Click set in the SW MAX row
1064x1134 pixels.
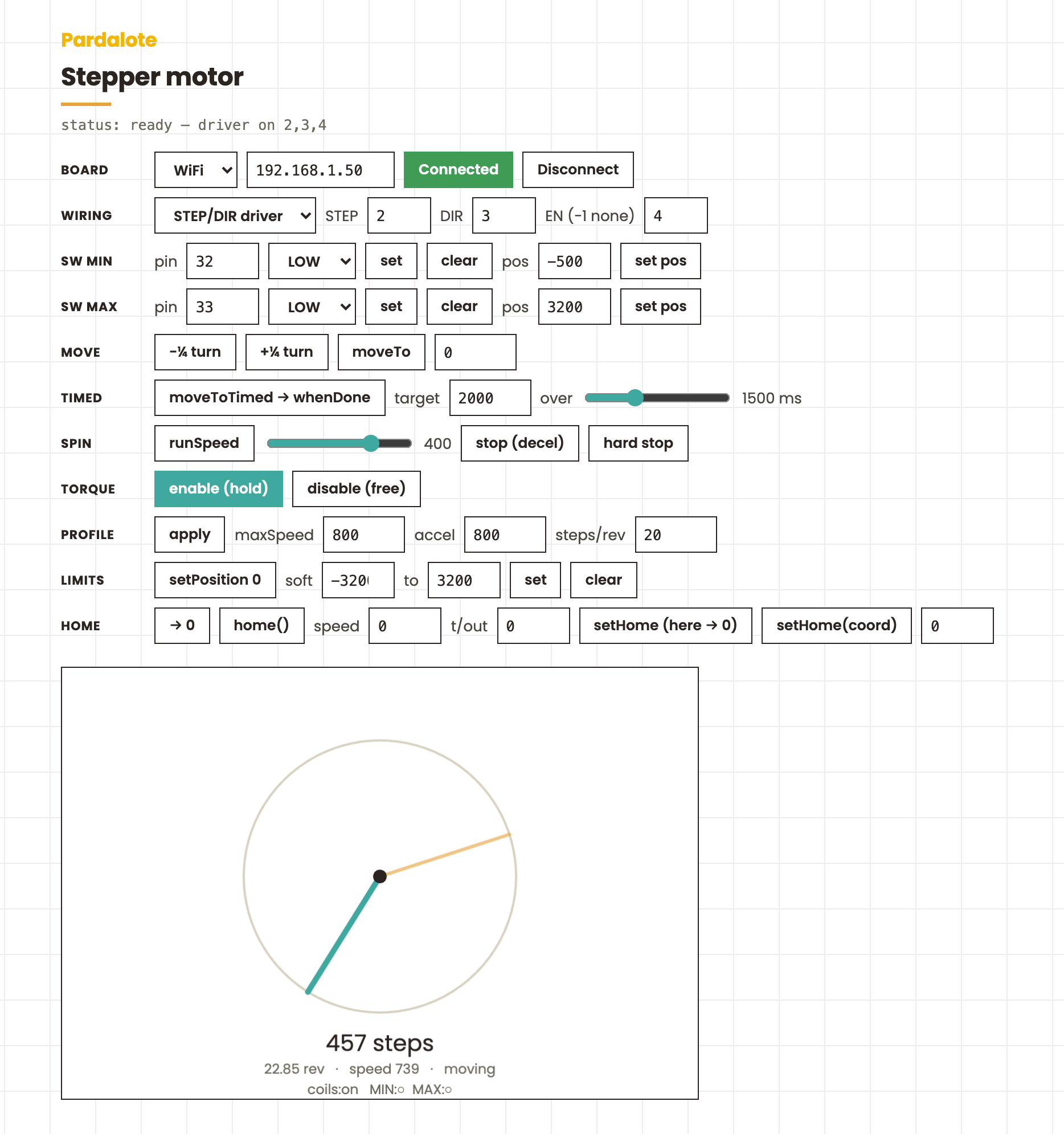[x=391, y=307]
